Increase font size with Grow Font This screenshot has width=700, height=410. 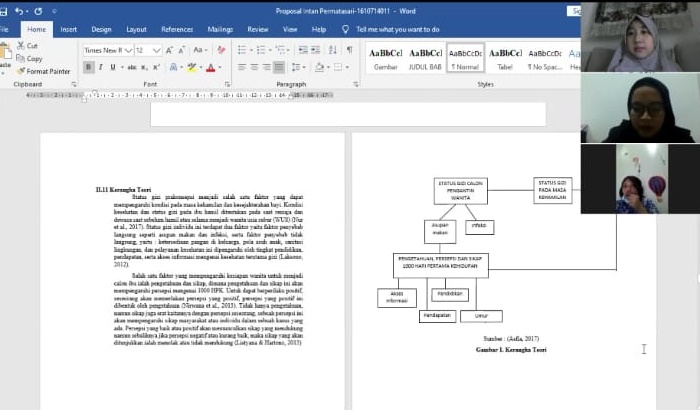pyautogui.click(x=170, y=49)
